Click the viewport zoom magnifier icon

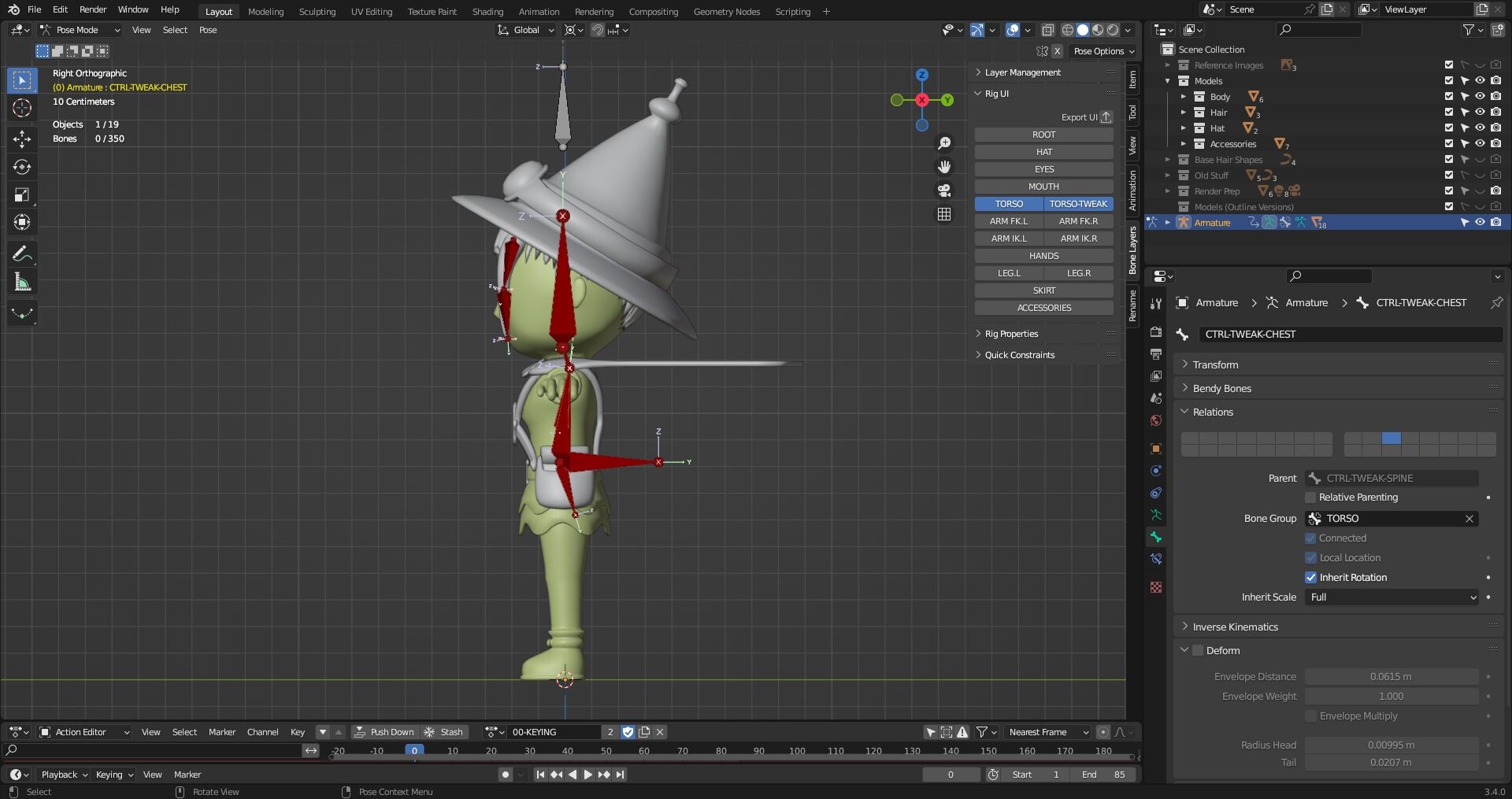point(944,142)
